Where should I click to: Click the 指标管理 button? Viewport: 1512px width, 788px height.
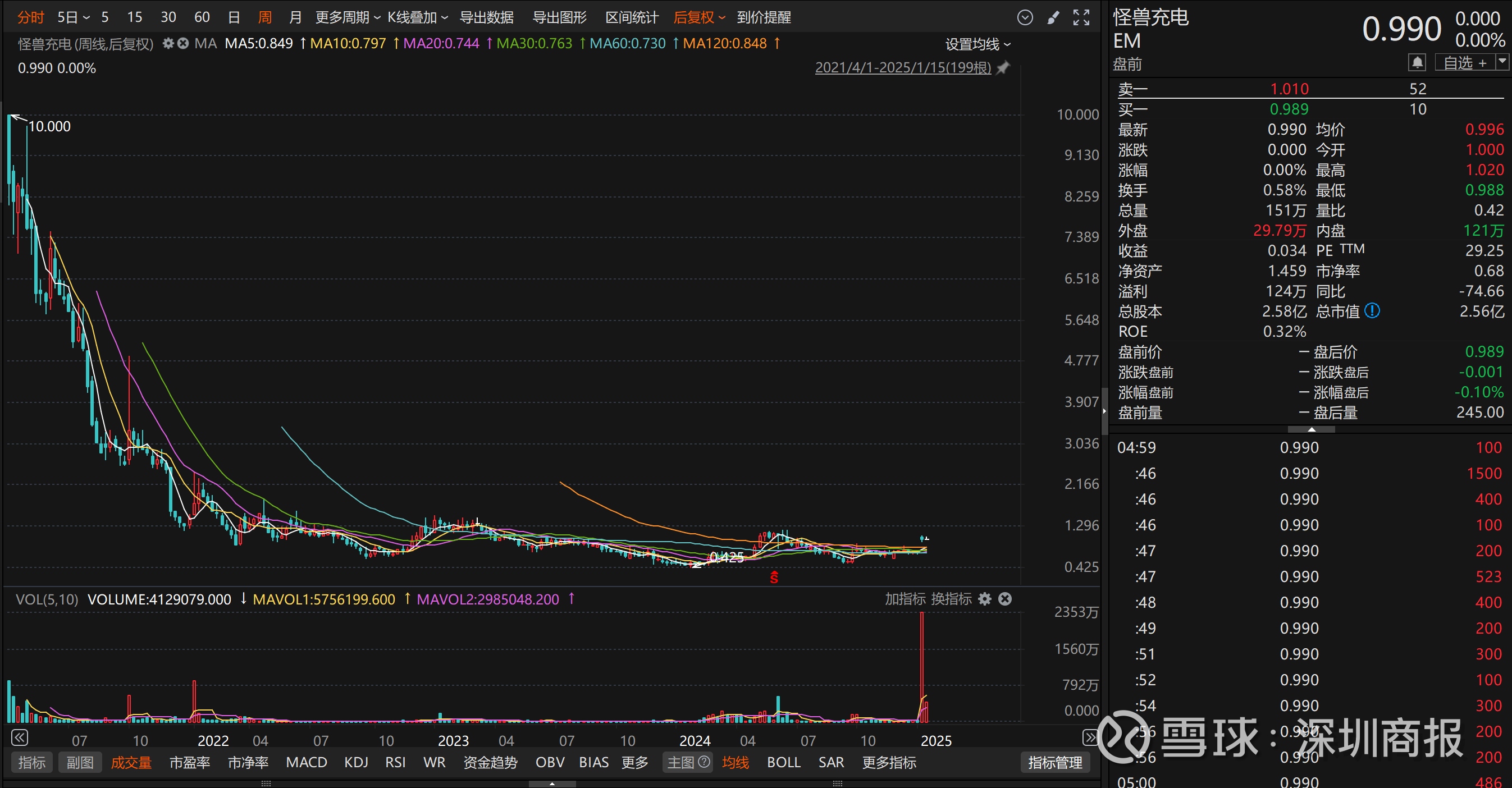(1055, 763)
